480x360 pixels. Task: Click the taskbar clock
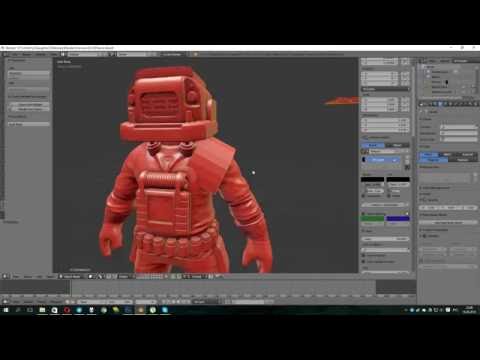[469, 310]
